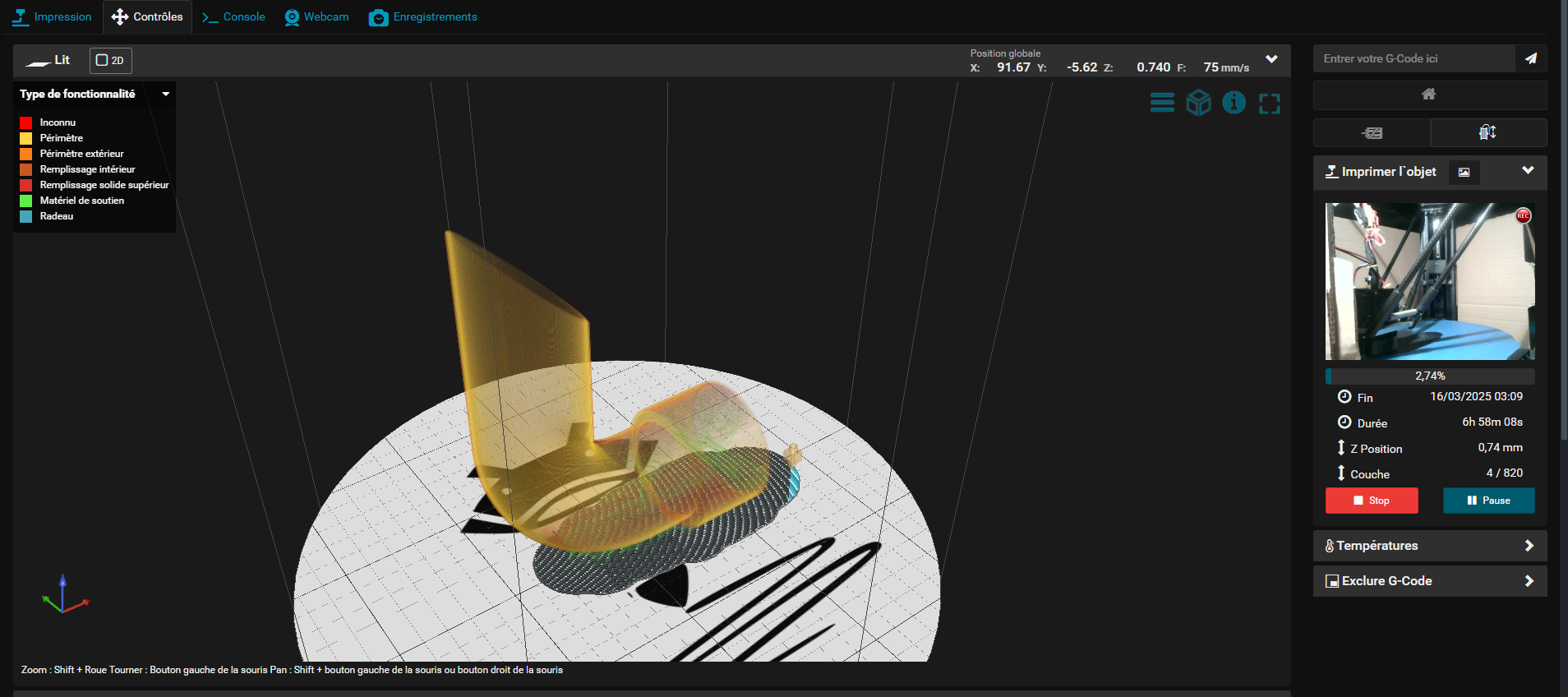Screen dimensions: 1568x697
Task: Enter fullscreen preview mode
Action: coord(1270,104)
